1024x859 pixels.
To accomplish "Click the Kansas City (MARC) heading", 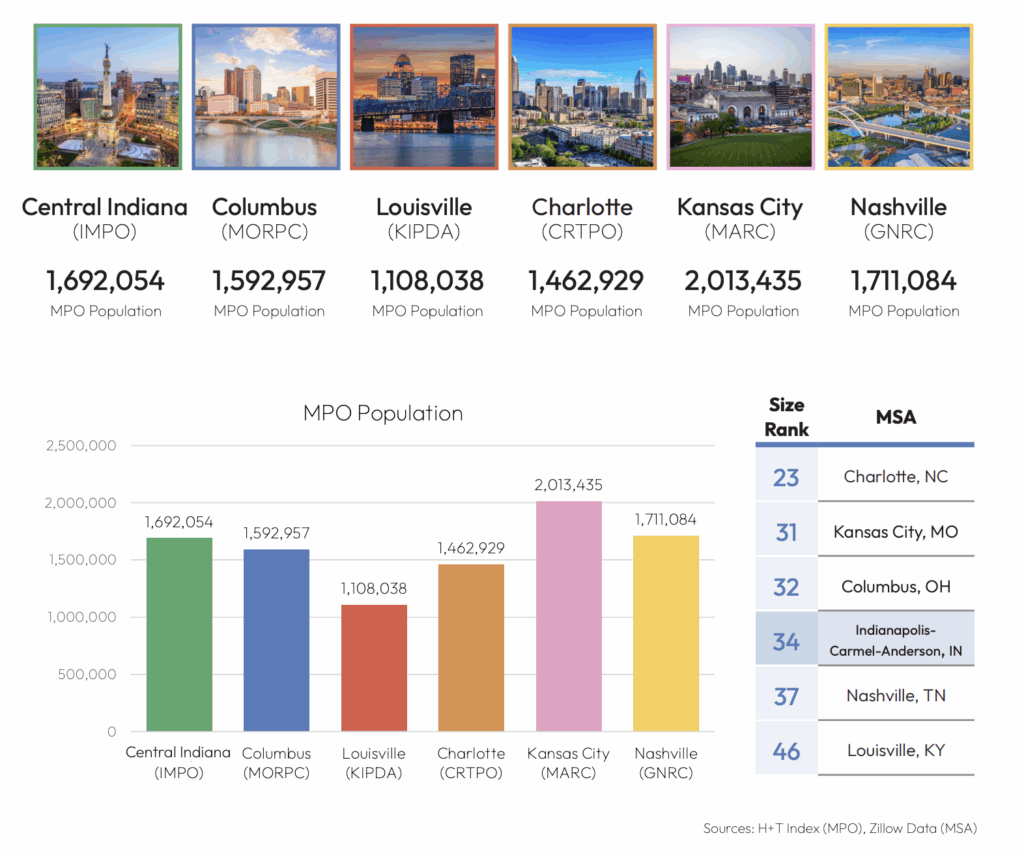I will point(740,218).
